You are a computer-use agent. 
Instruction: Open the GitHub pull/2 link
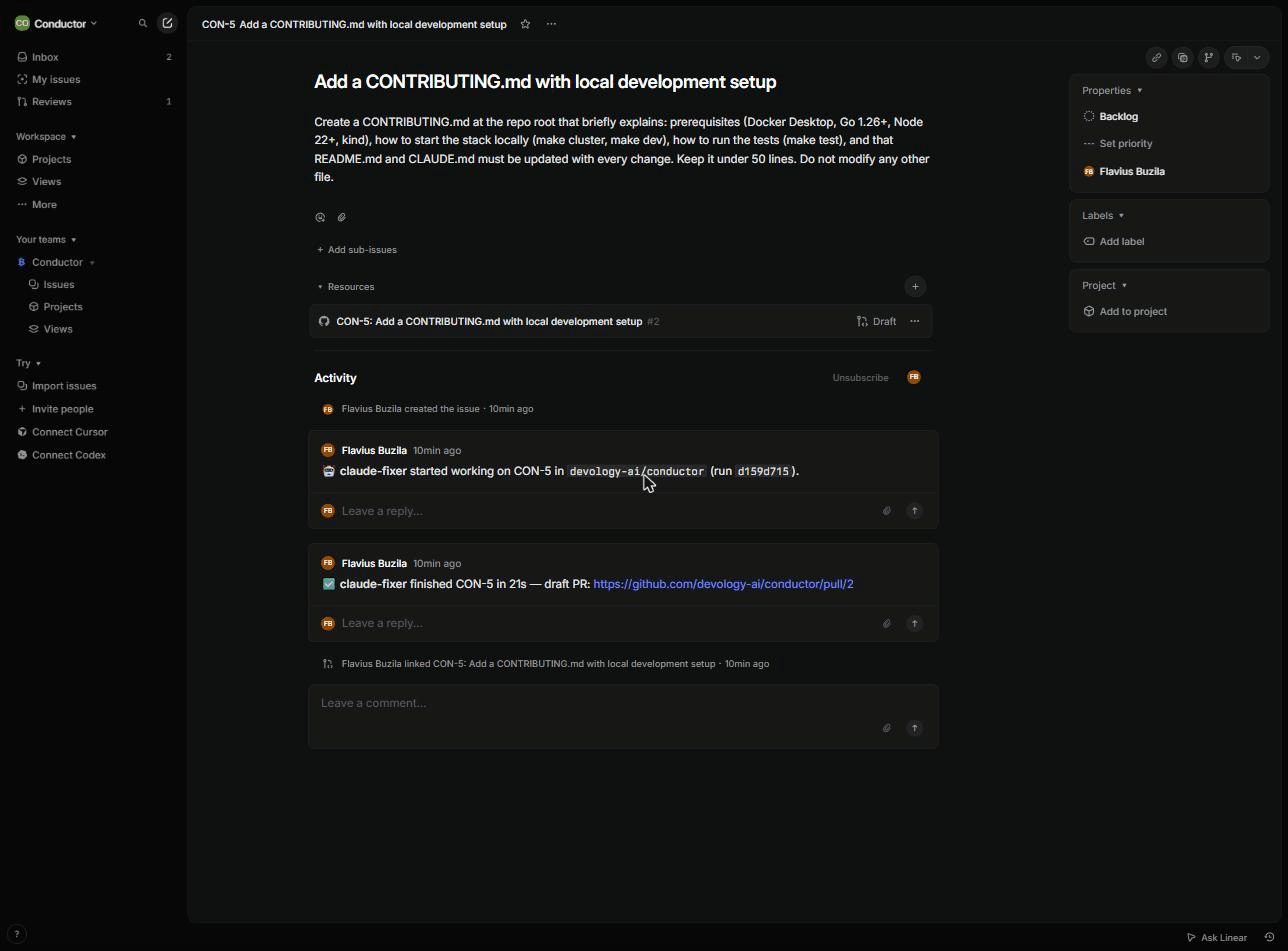(x=723, y=584)
